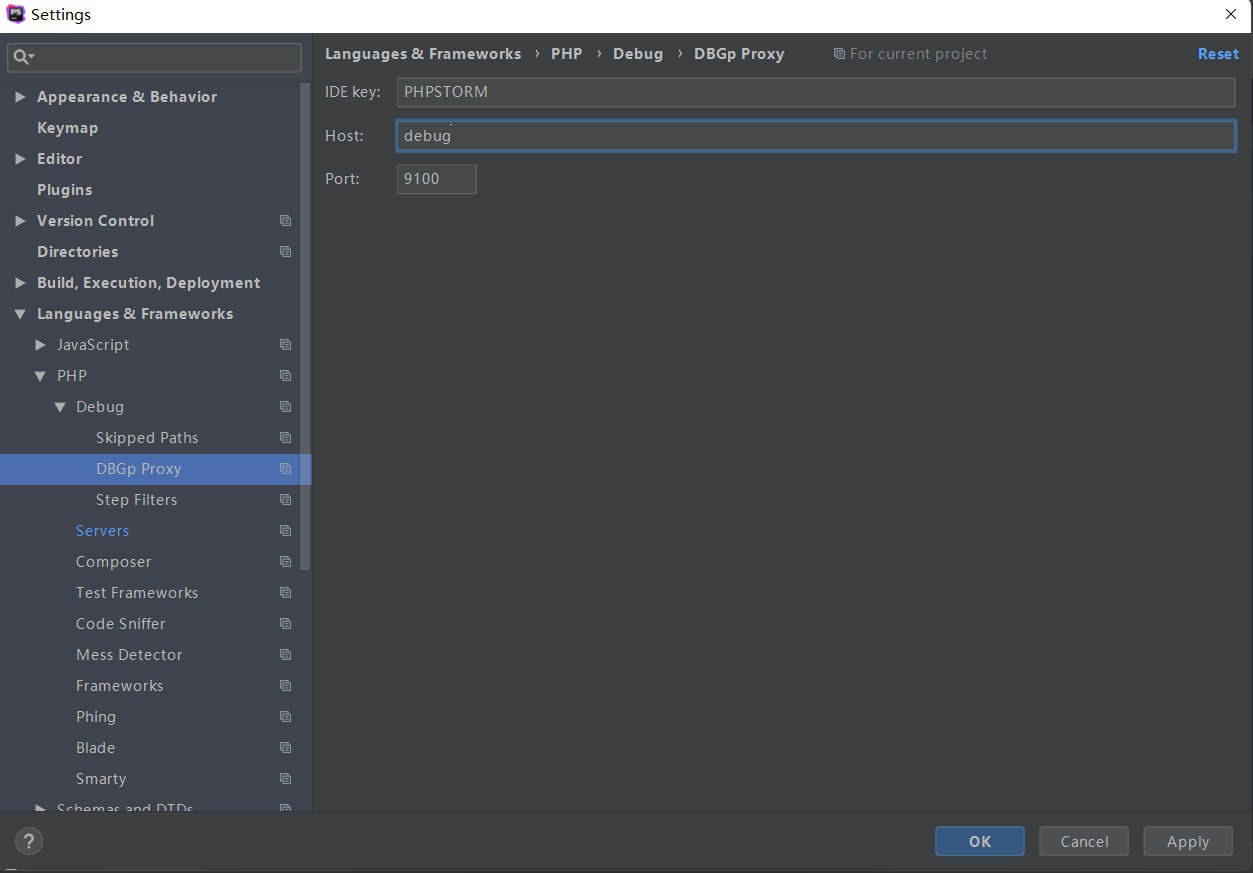
Task: Collapse Languages & Frameworks arrow
Action: pos(20,314)
